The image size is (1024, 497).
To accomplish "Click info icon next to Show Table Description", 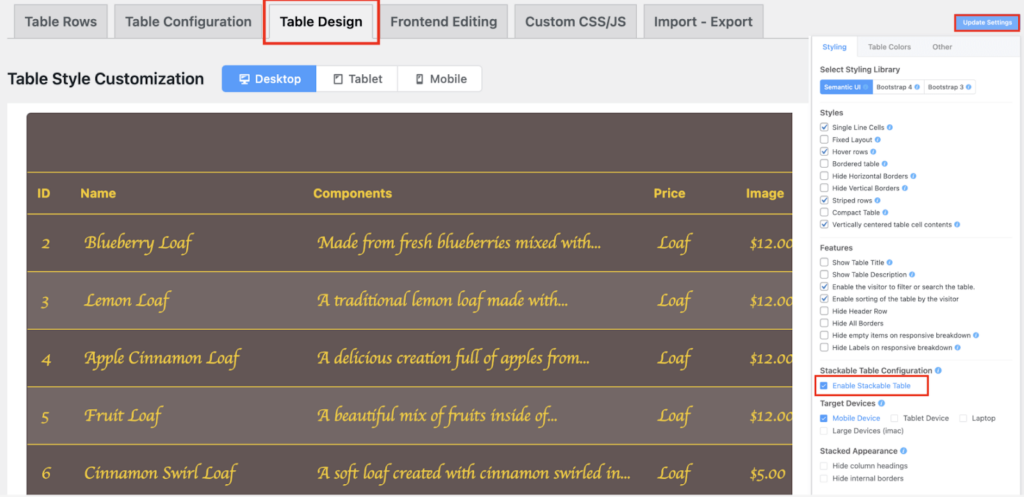I will [x=912, y=275].
